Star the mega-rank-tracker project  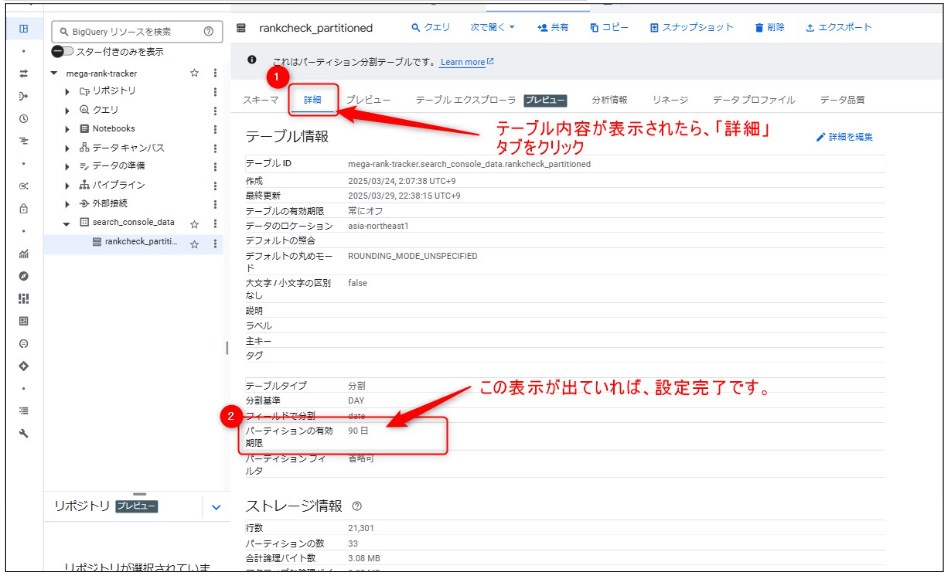point(194,73)
